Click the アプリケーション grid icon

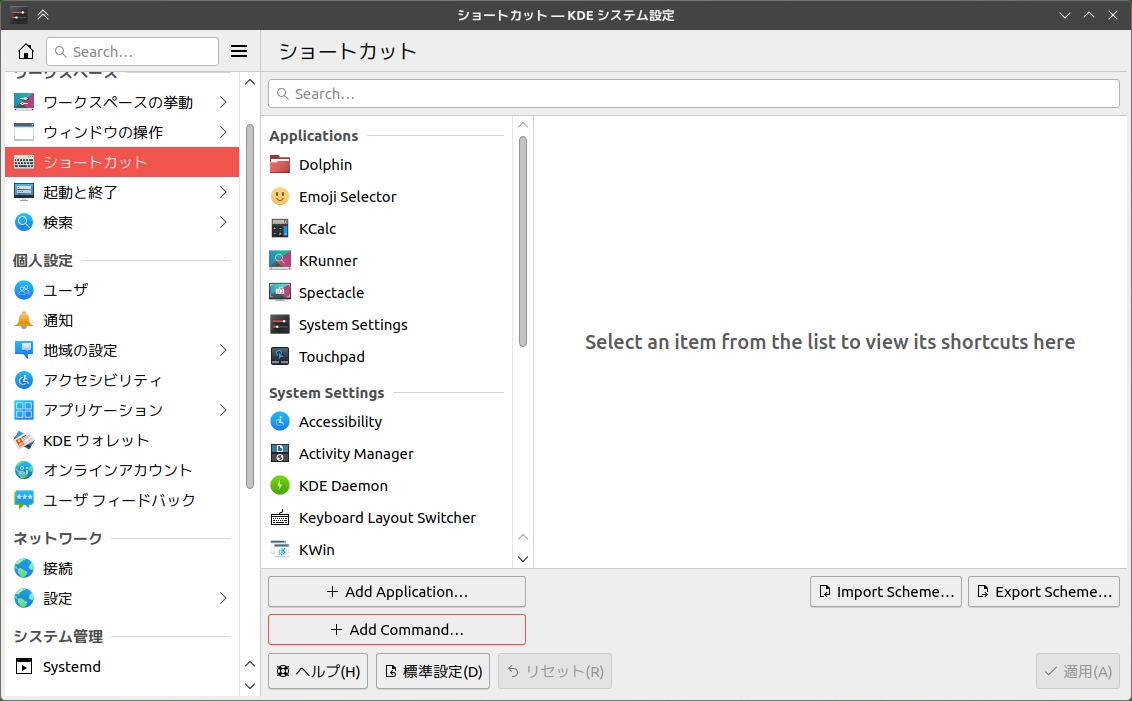(x=24, y=410)
